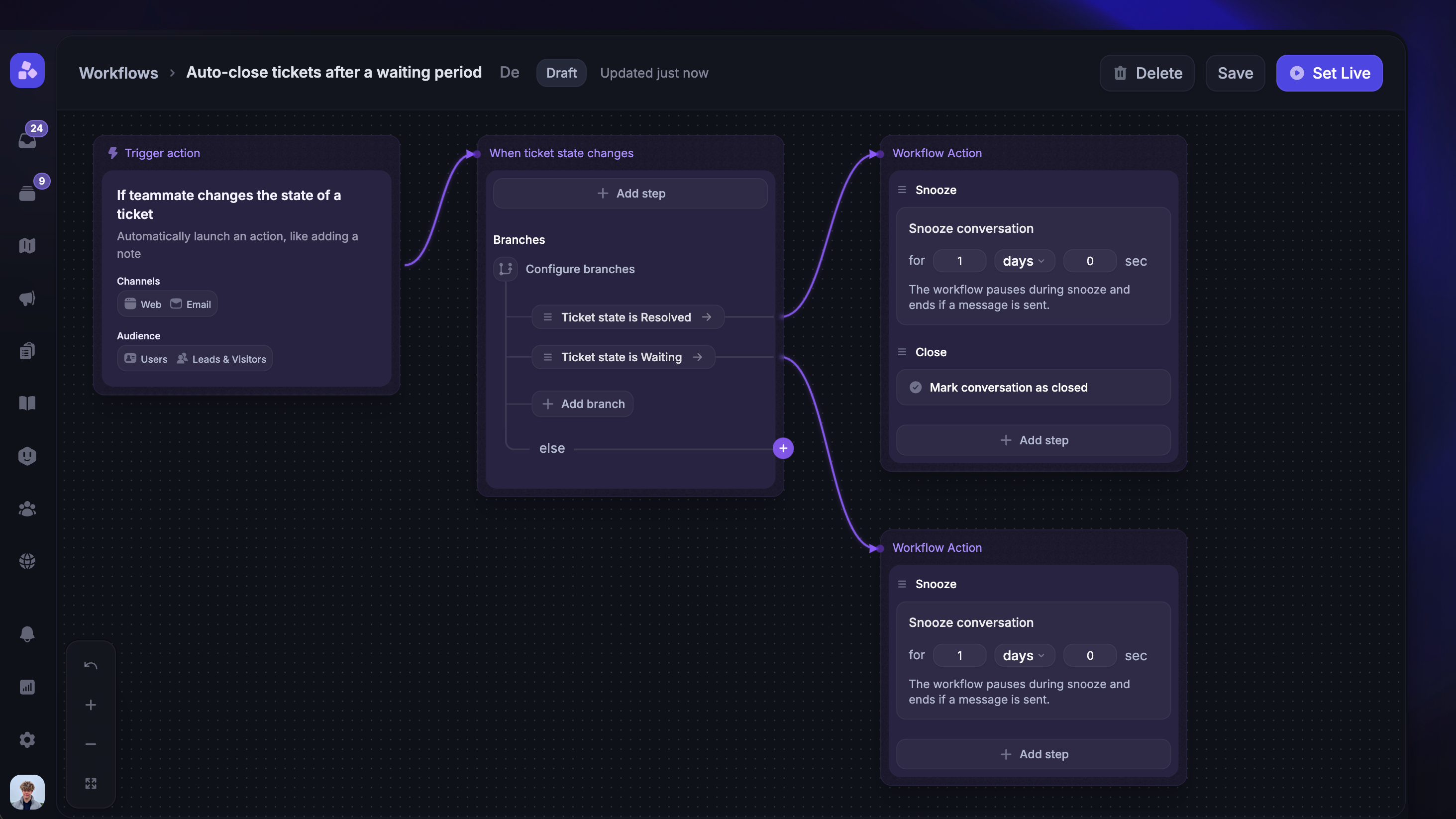
Task: Open days dropdown in lower Snooze step
Action: click(x=1024, y=656)
